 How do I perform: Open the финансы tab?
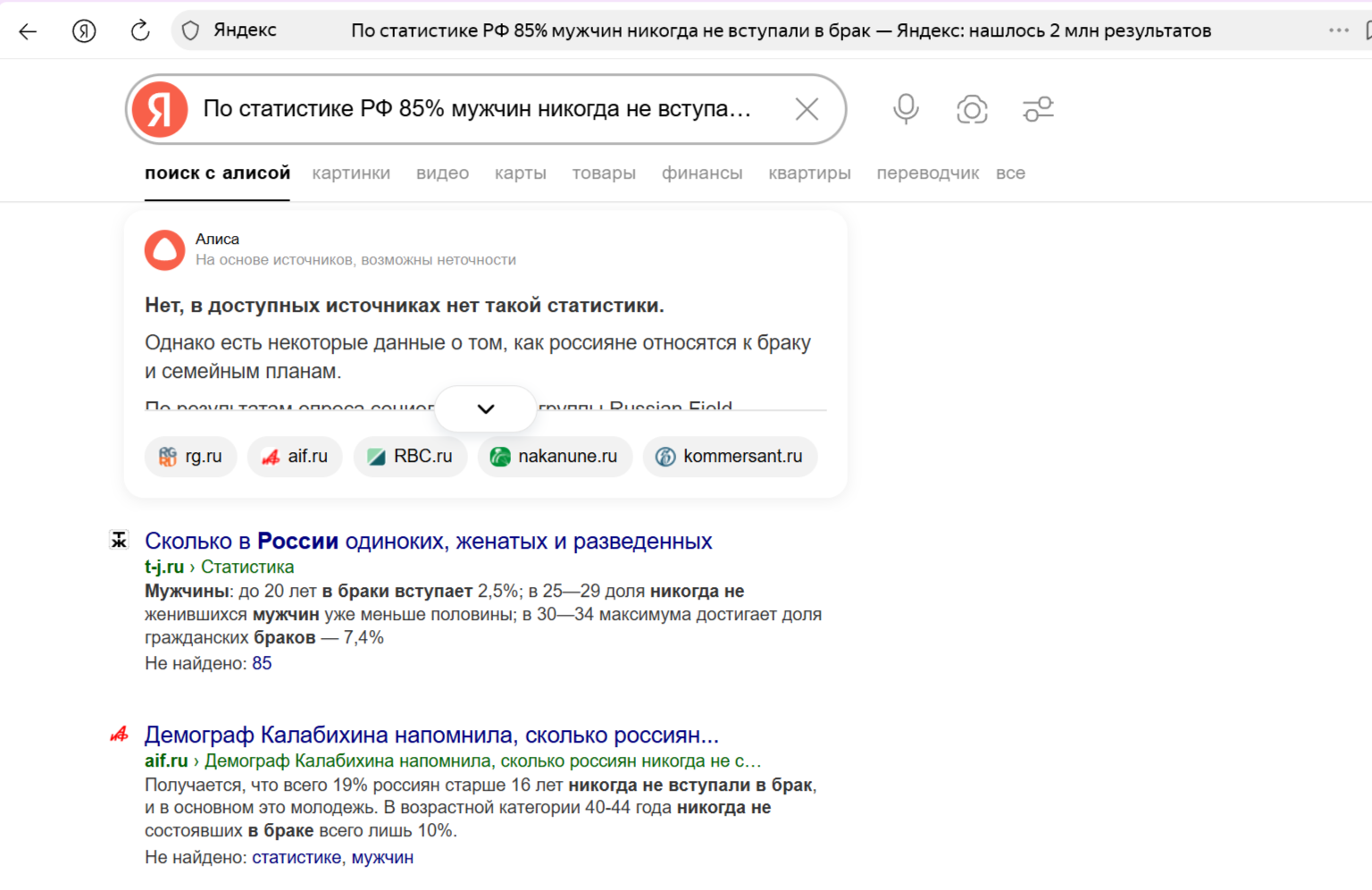(x=701, y=172)
